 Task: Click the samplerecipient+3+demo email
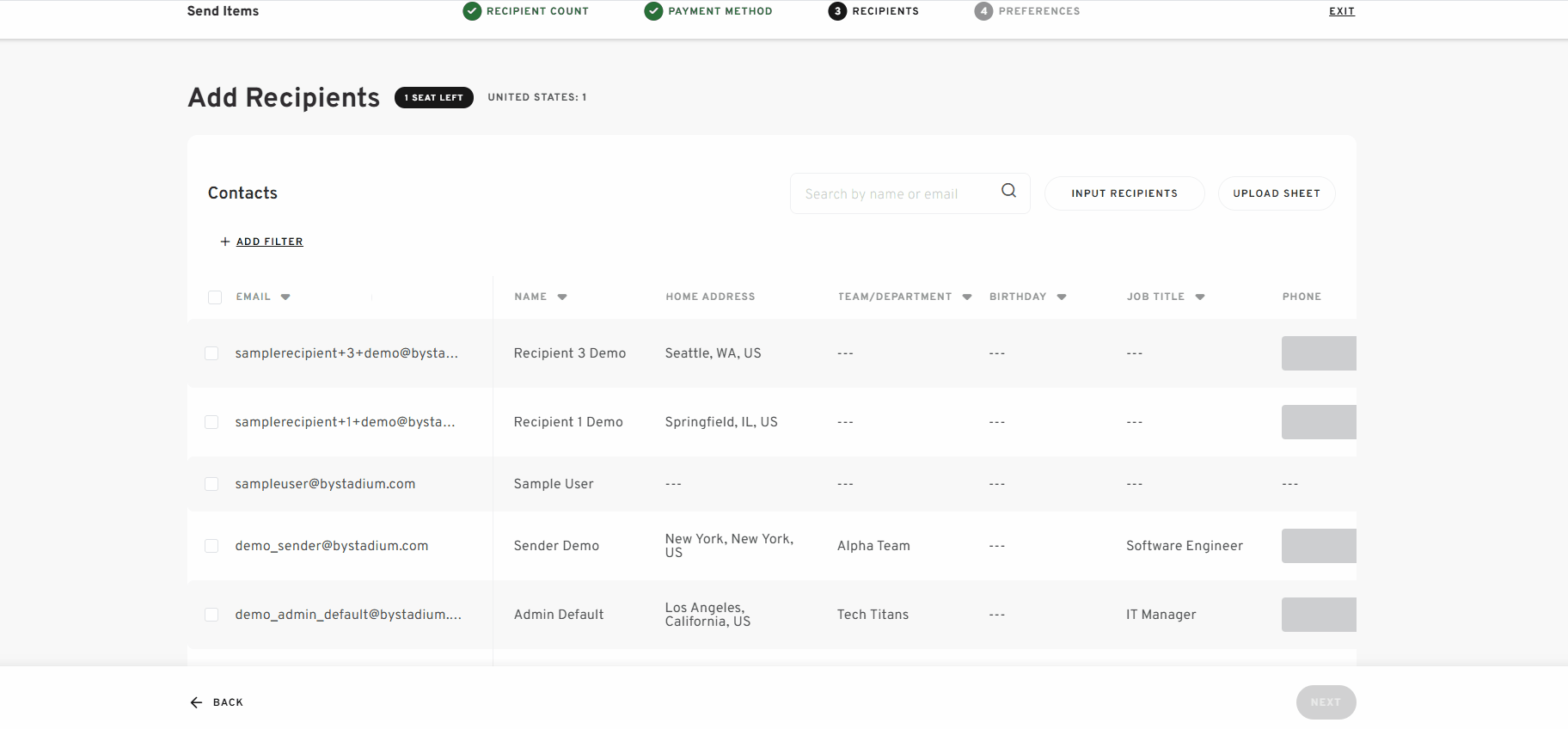click(x=346, y=353)
